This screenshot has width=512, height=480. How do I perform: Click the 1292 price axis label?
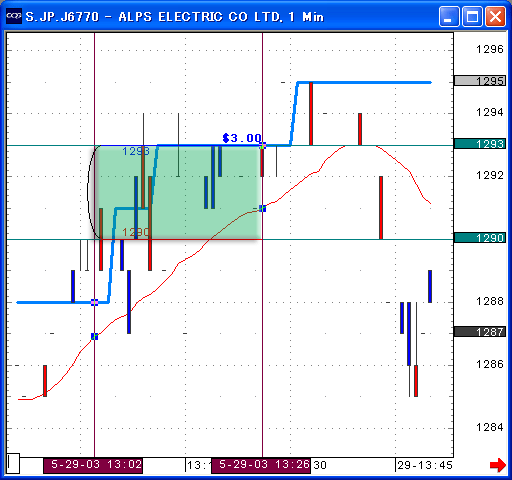point(490,175)
